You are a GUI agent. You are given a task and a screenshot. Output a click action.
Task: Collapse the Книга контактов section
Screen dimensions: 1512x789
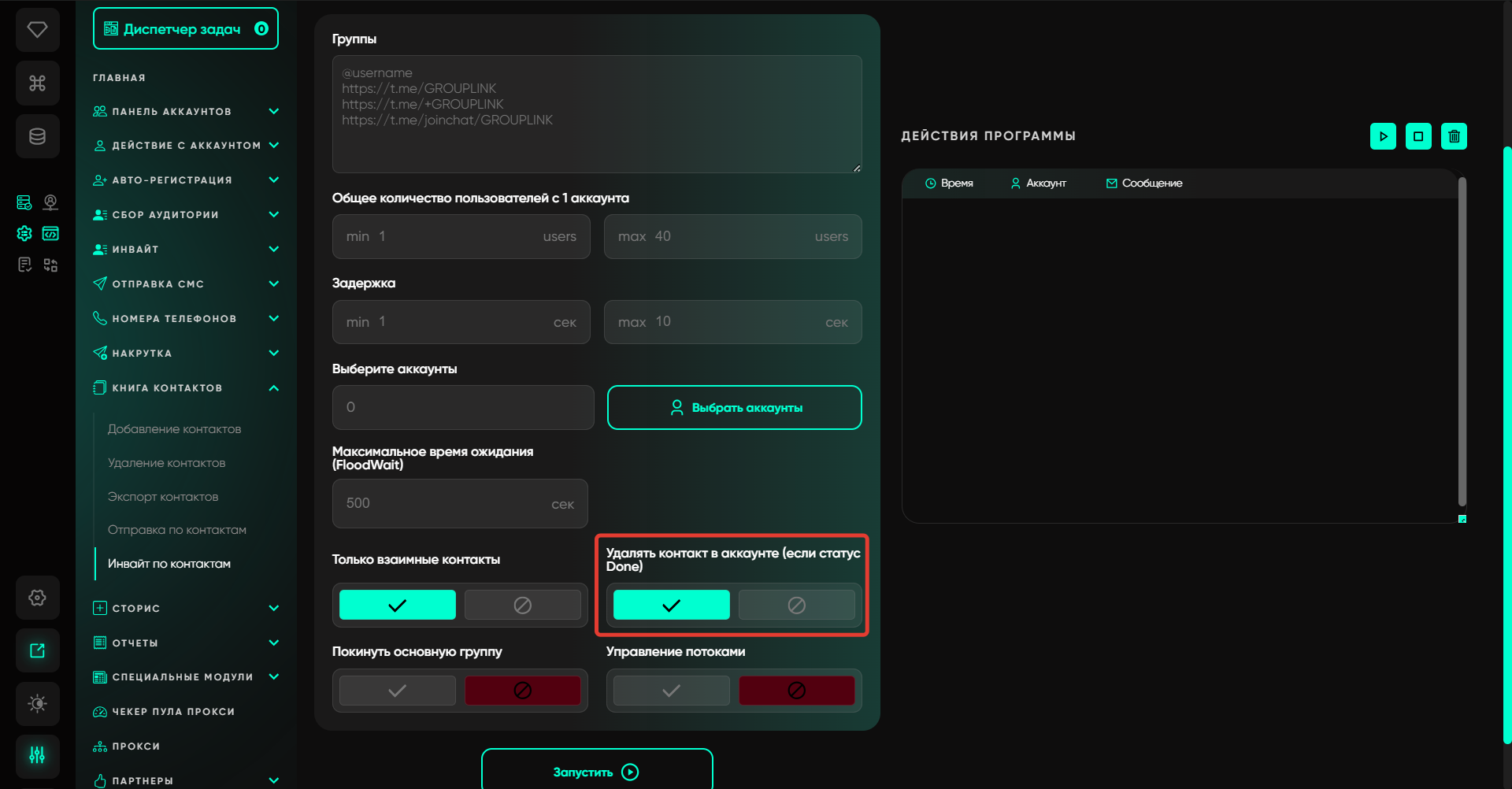[273, 388]
